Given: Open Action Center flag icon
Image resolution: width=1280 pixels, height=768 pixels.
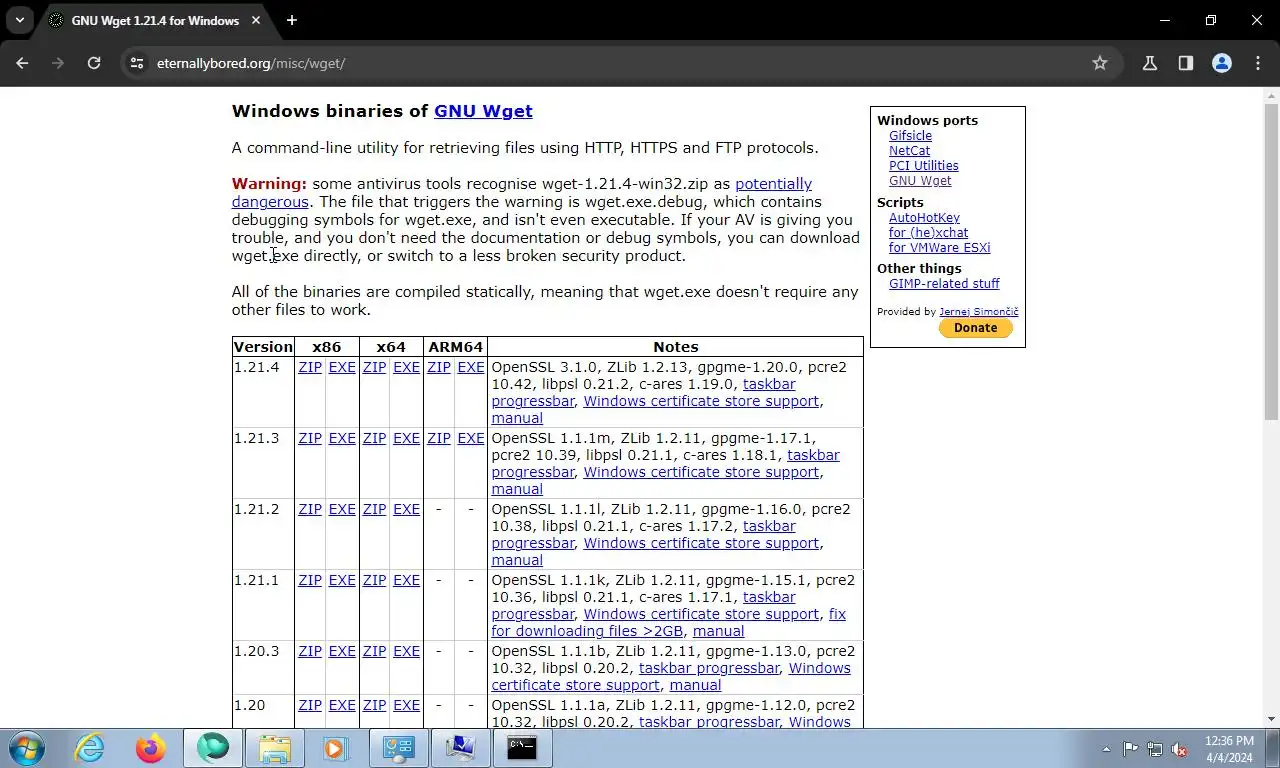Looking at the screenshot, I should [1130, 749].
